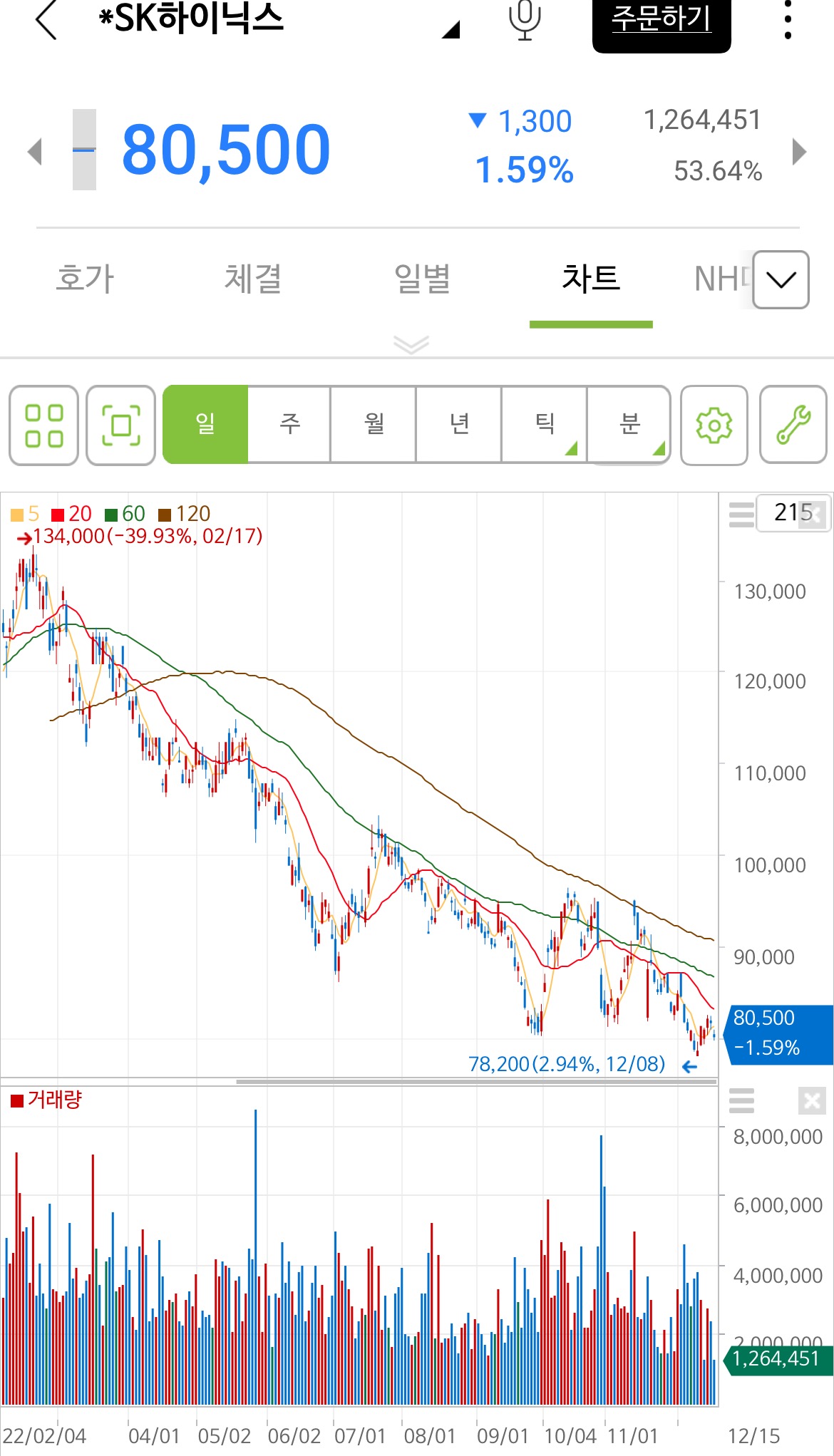The height and width of the screenshot is (1456, 834).
Task: Tap the mini candle price indicator
Action: 84,150
